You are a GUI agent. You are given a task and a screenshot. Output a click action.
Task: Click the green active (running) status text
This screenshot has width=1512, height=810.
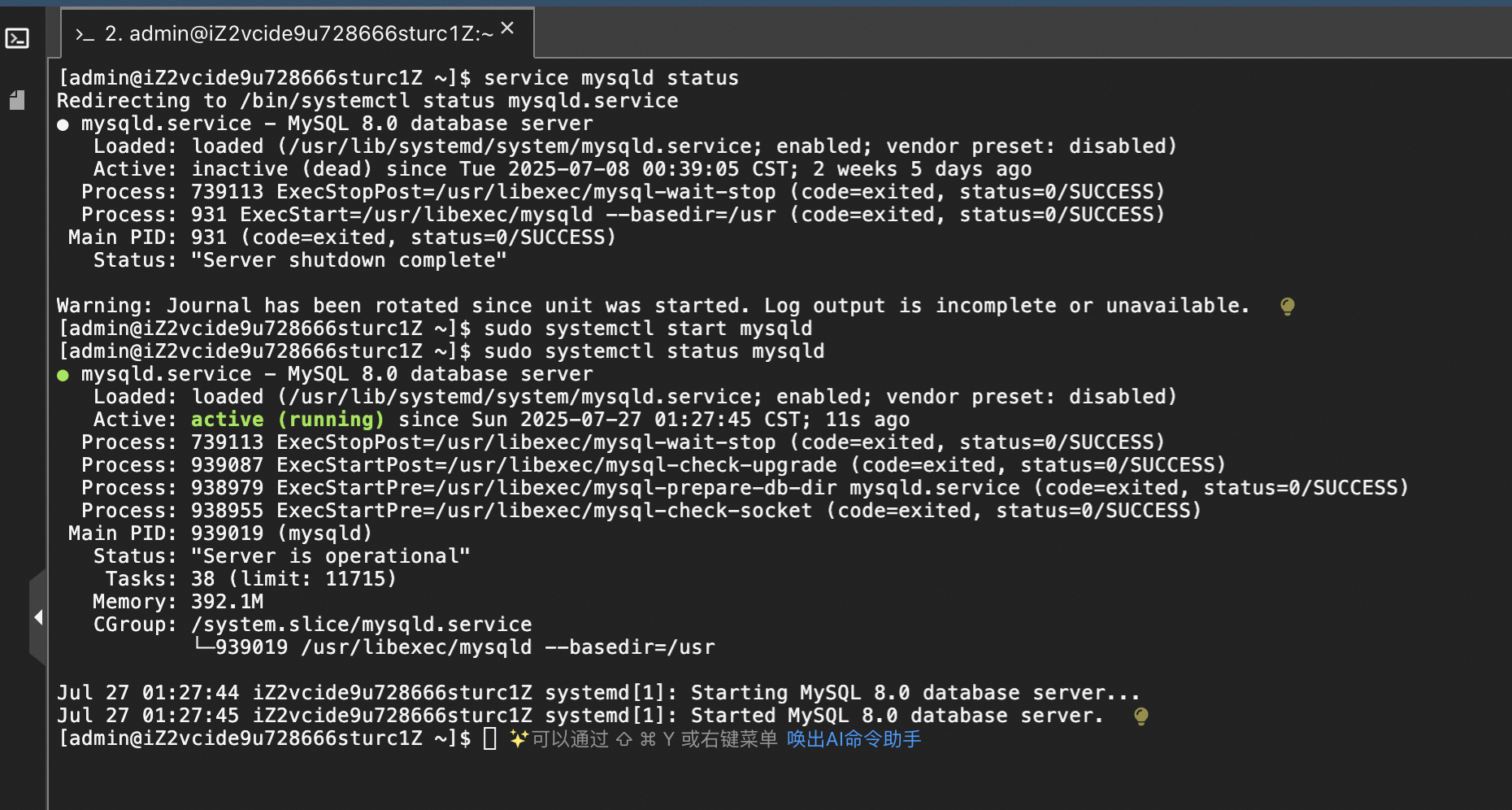point(287,420)
